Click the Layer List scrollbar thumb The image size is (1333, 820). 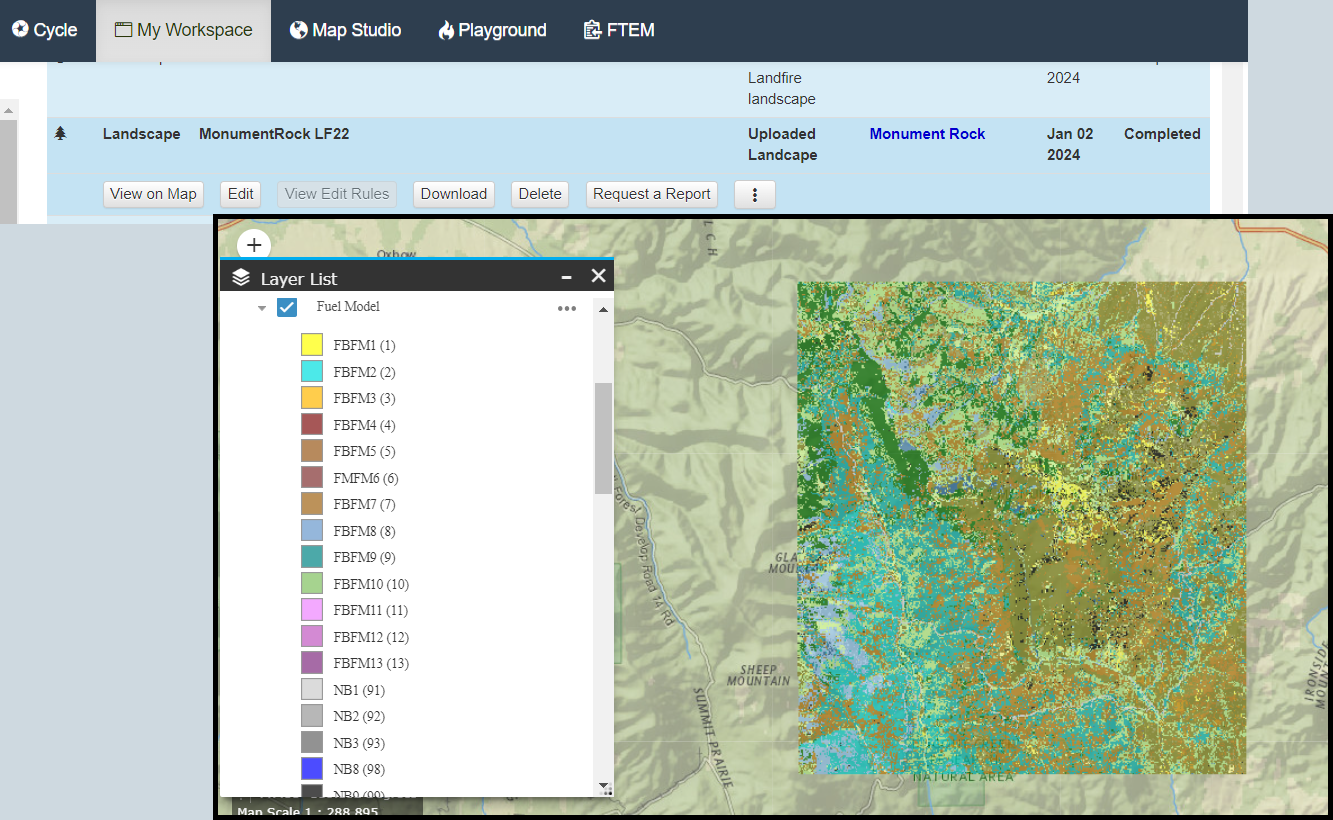point(603,438)
